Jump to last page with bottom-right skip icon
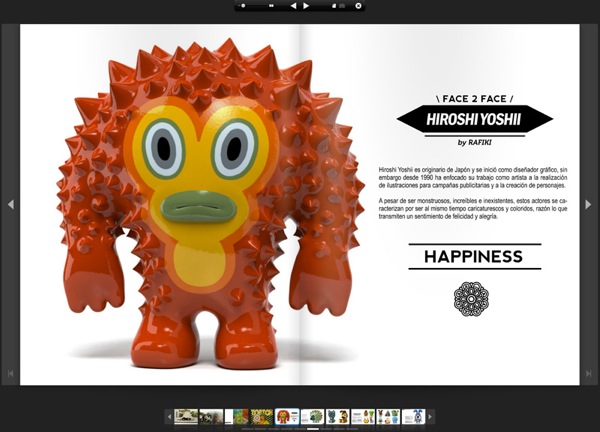Image resolution: width=600 pixels, height=432 pixels. [x=589, y=373]
